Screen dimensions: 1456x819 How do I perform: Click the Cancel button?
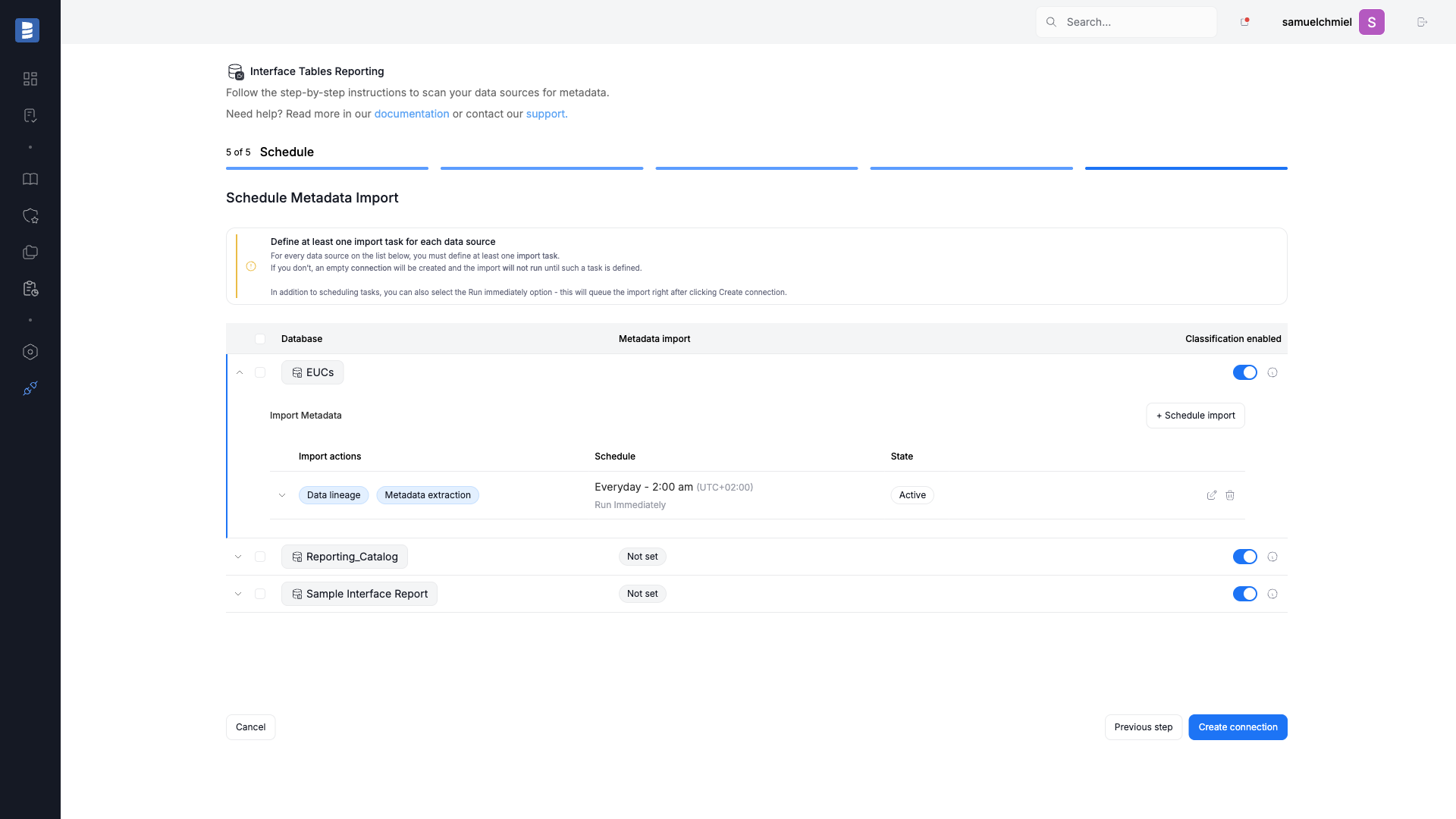coord(250,727)
